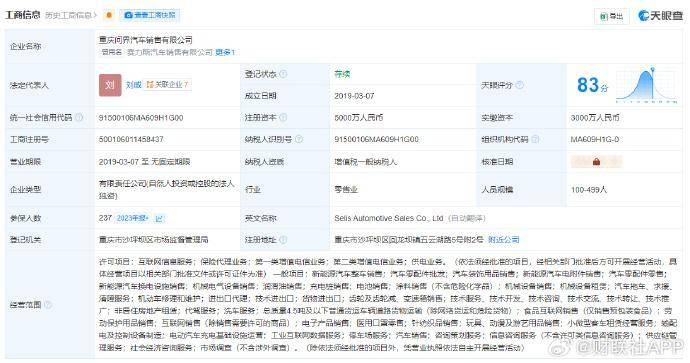Click the lock icon in 核准日期 row
This screenshot has width=690, height=363.
pyautogui.click(x=596, y=161)
